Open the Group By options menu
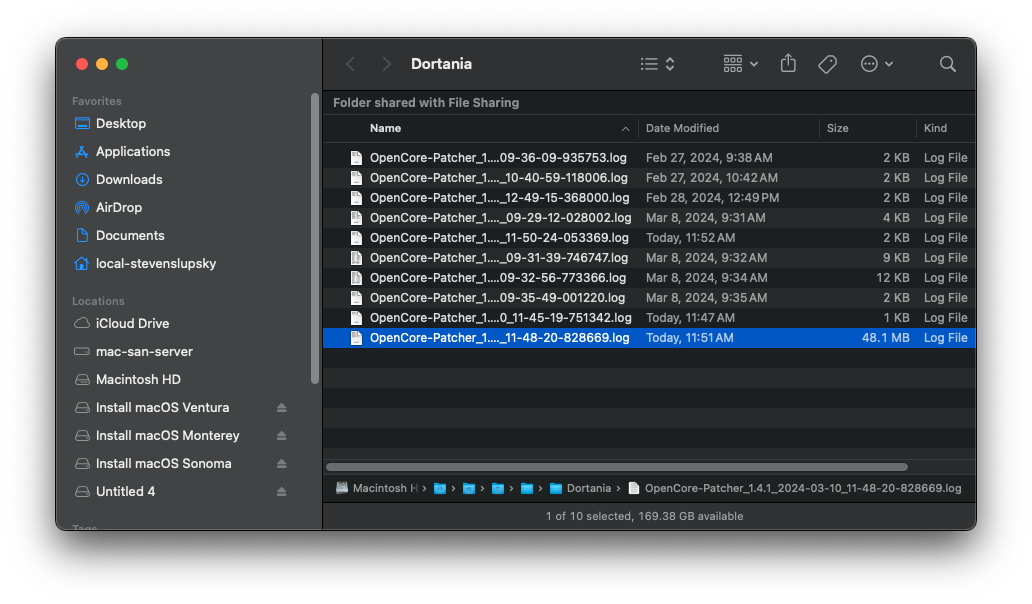The image size is (1032, 604). point(740,64)
